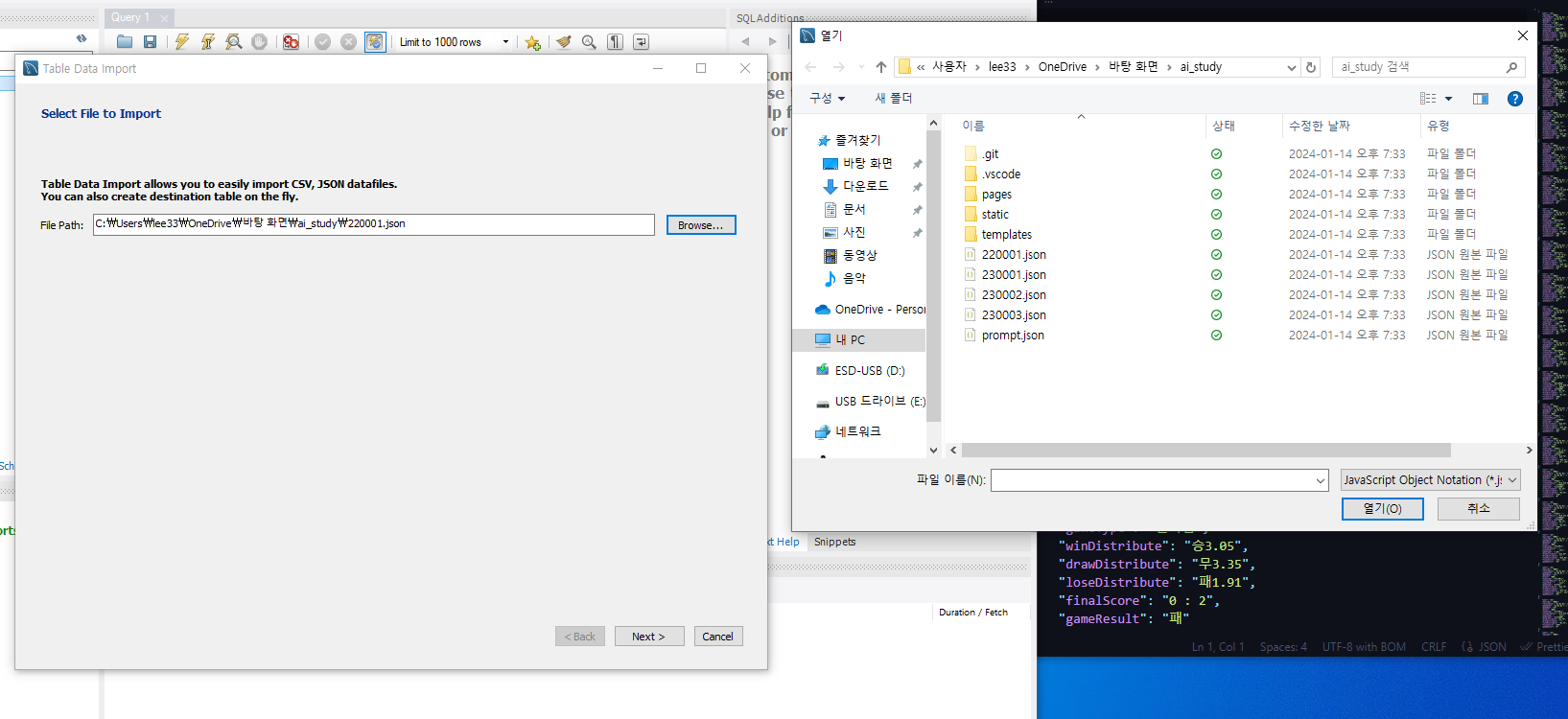Expand the address bar history dropdown

pyautogui.click(x=1291, y=67)
